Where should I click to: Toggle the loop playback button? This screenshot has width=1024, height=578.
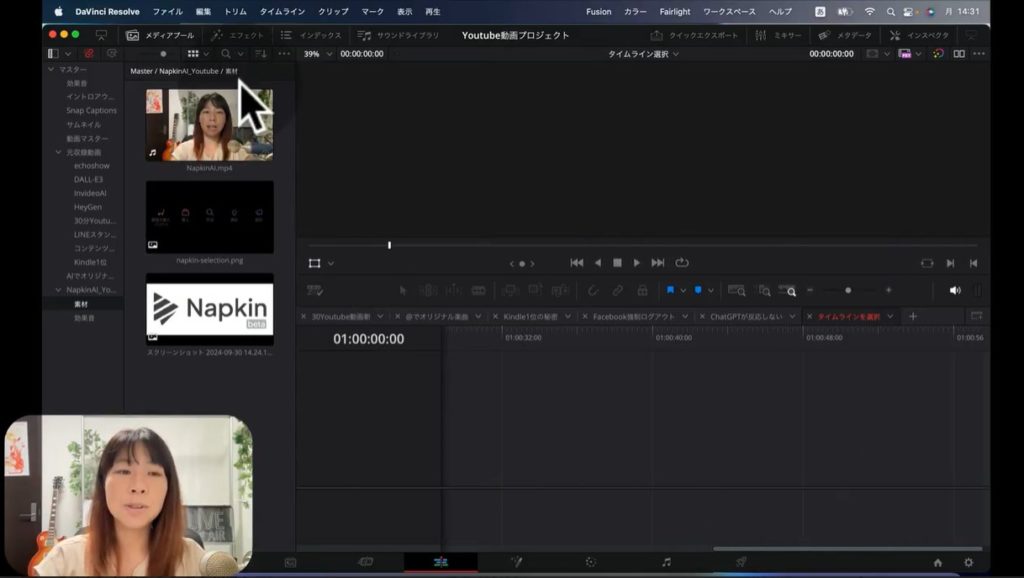coord(682,263)
